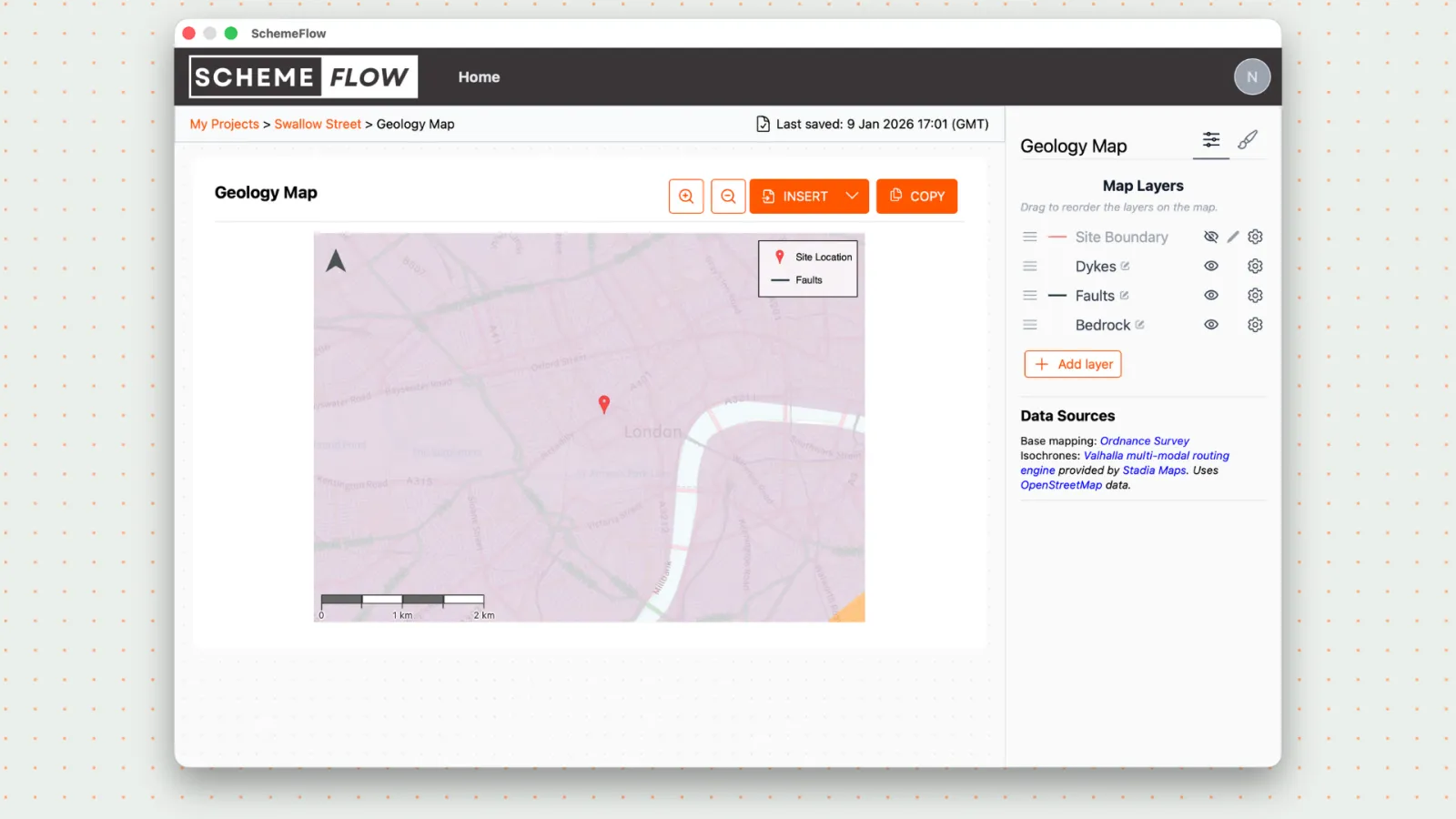The image size is (1456, 819).
Task: Open the OpenStreetMap link
Action: (1061, 485)
